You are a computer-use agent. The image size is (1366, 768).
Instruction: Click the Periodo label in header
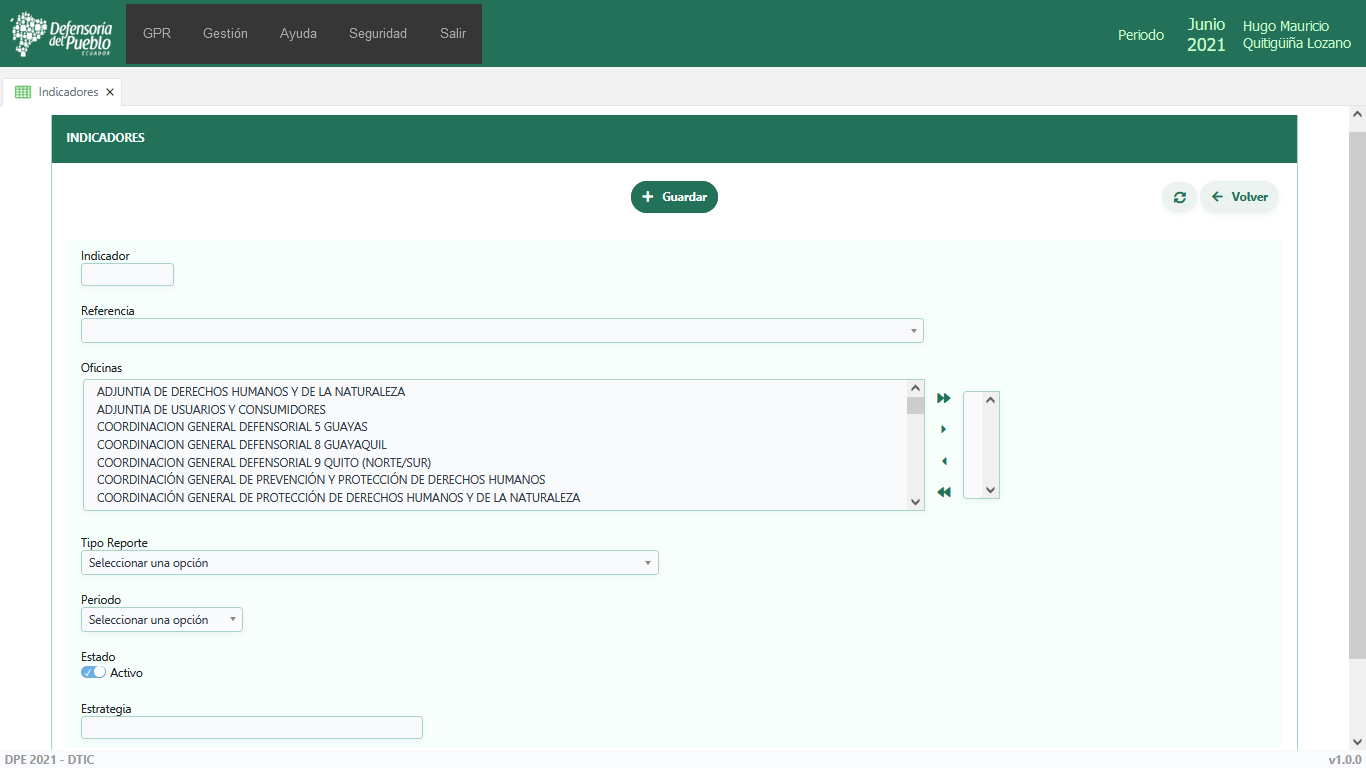[x=1141, y=35]
